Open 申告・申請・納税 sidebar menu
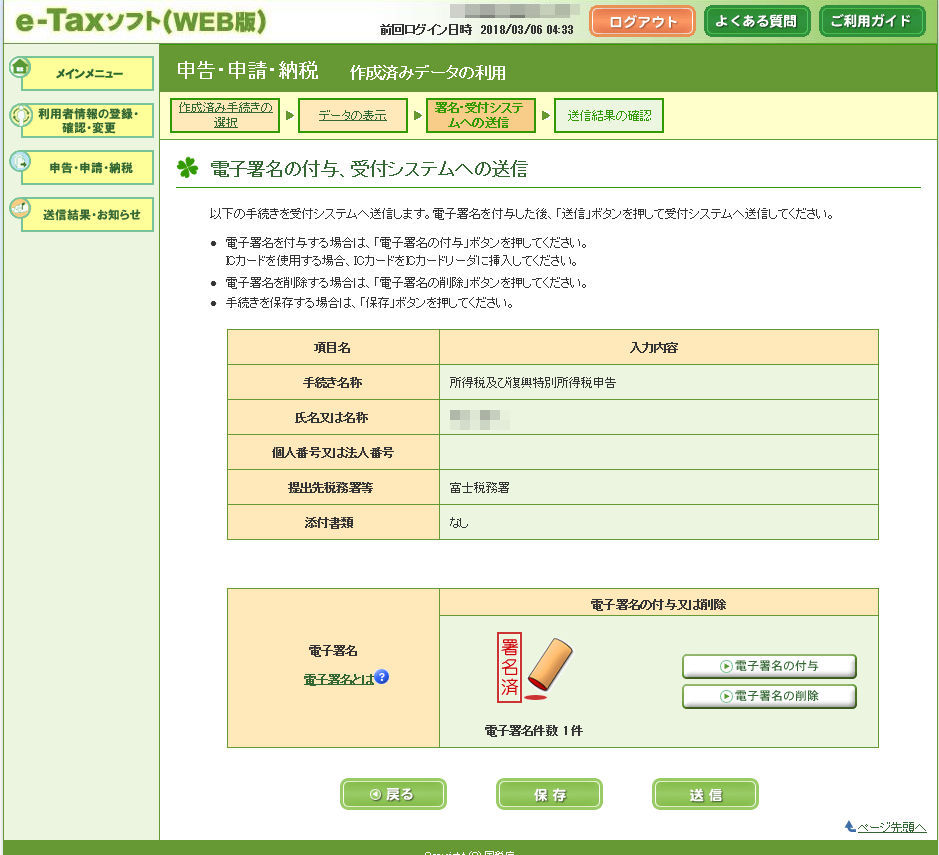Screen dimensions: 939x855 87,168
